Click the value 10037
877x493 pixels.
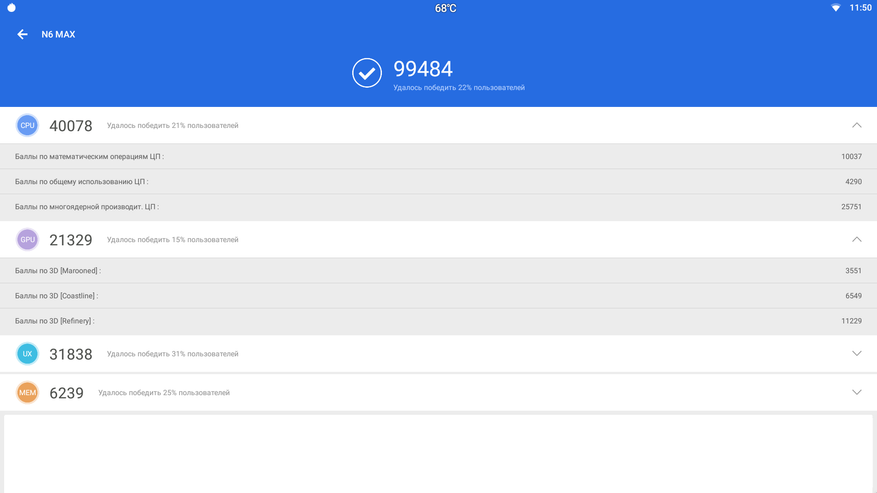tap(851, 157)
